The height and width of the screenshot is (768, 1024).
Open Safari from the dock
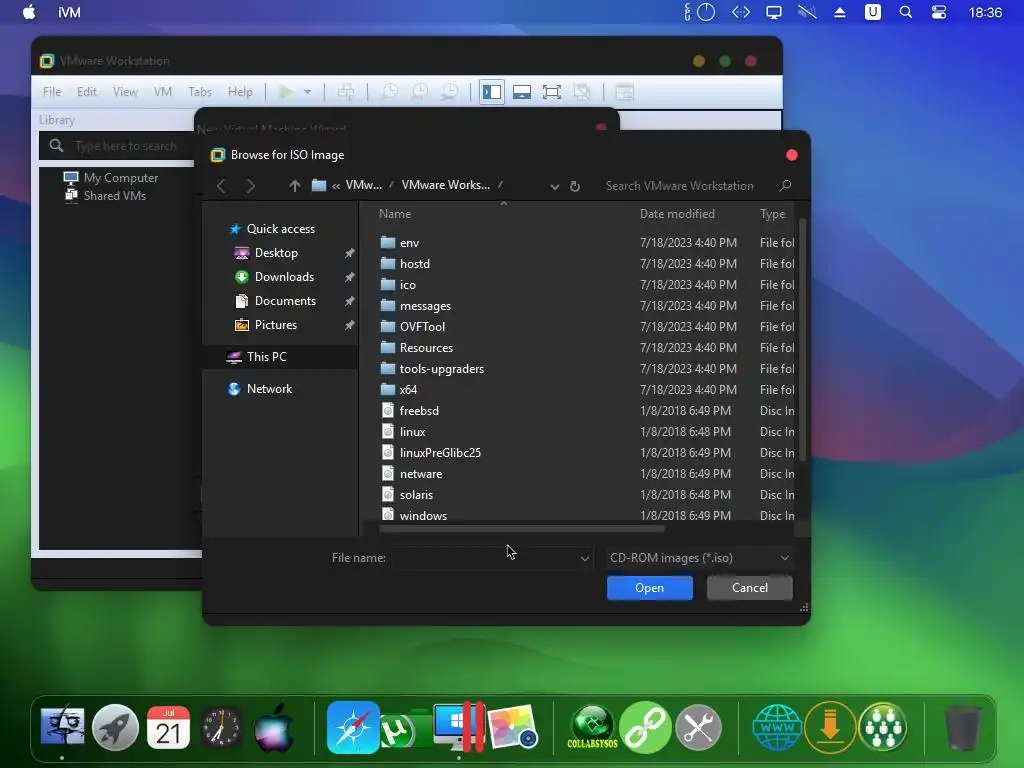[353, 728]
